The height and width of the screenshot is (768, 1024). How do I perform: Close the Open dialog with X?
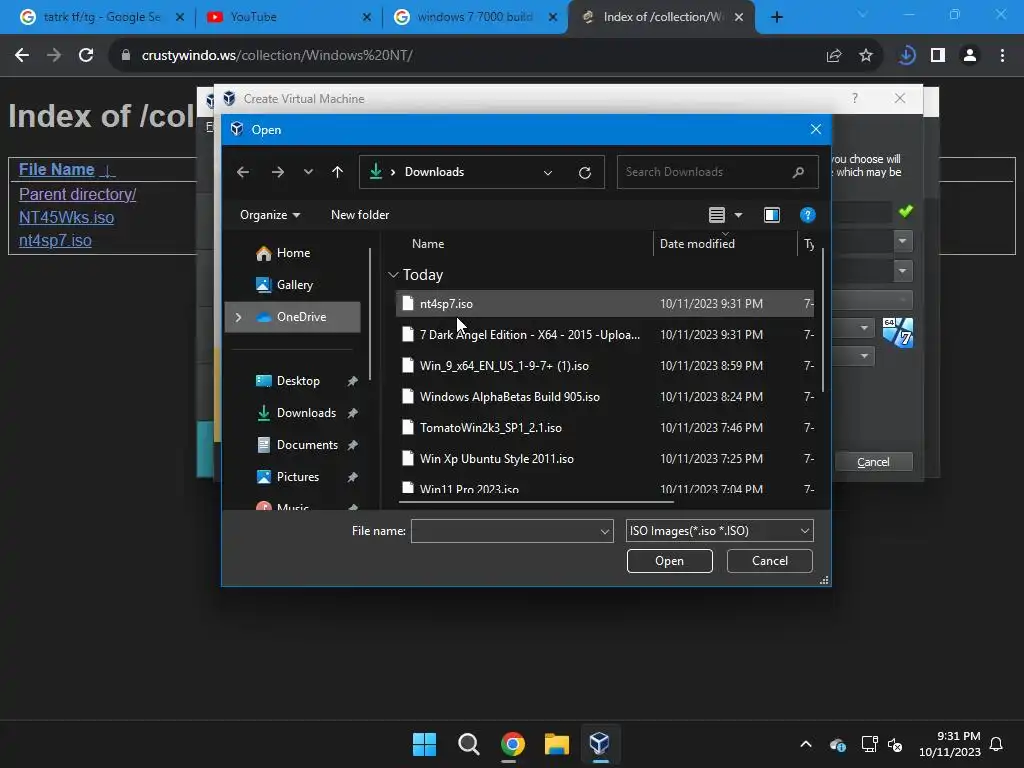pos(816,129)
